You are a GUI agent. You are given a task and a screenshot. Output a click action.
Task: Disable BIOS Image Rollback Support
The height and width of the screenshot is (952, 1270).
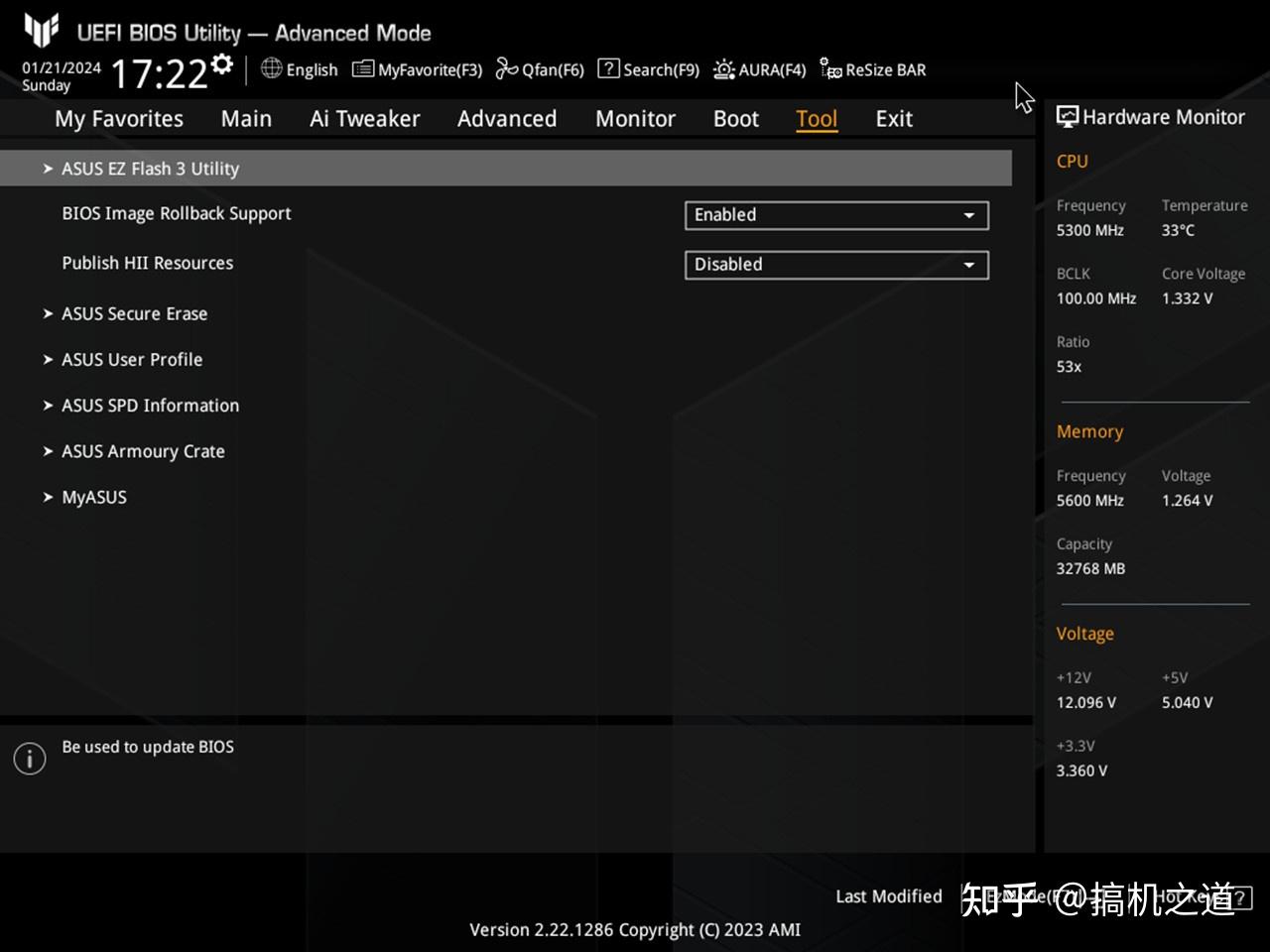pyautogui.click(x=834, y=215)
